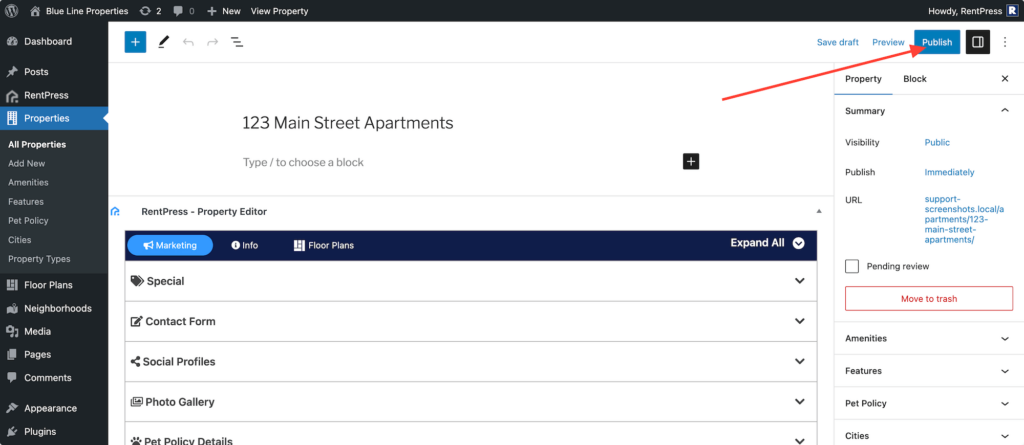Click the property title text field
The image size is (1024, 445).
tap(470, 123)
